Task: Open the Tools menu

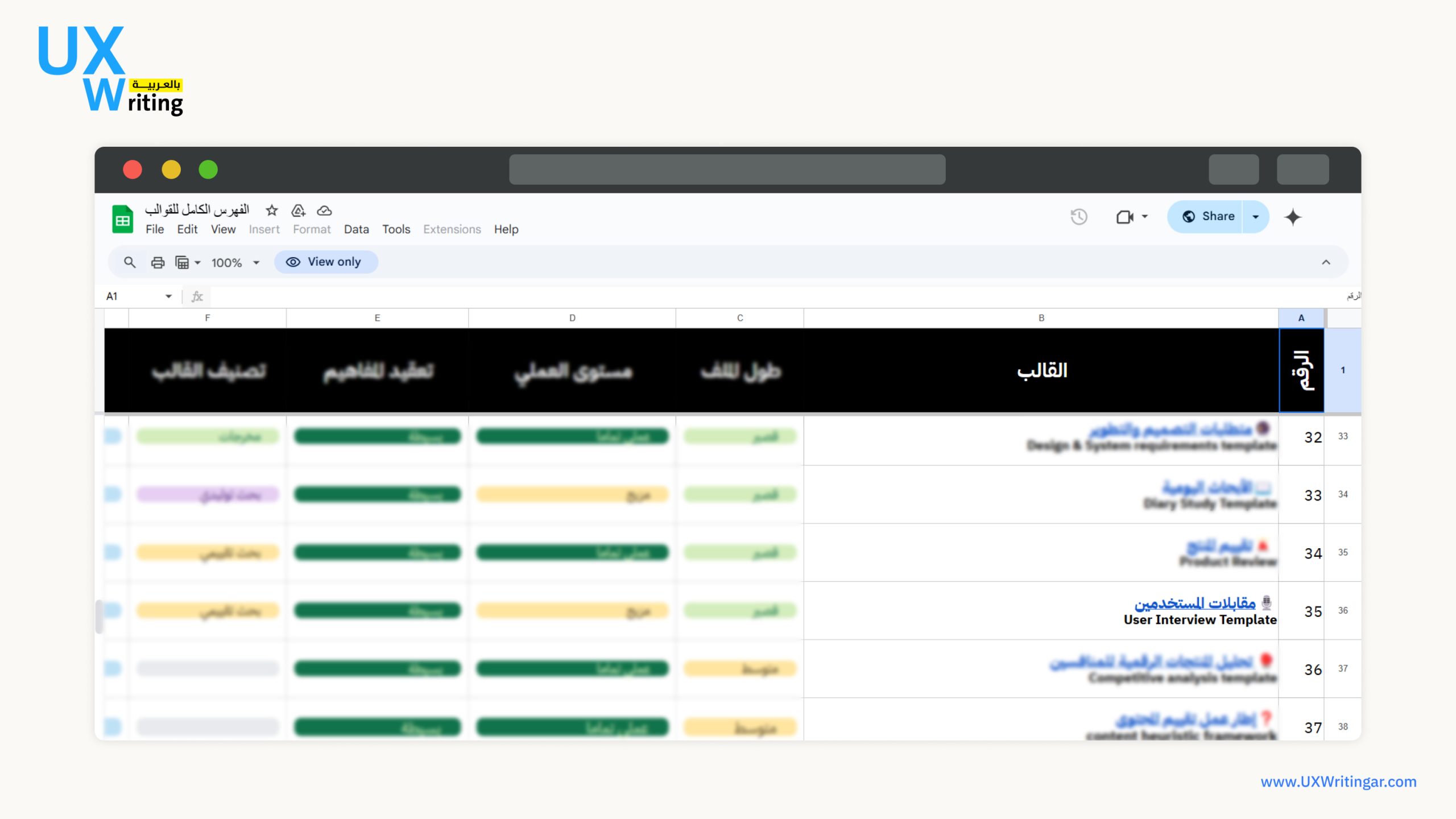Action: (396, 229)
